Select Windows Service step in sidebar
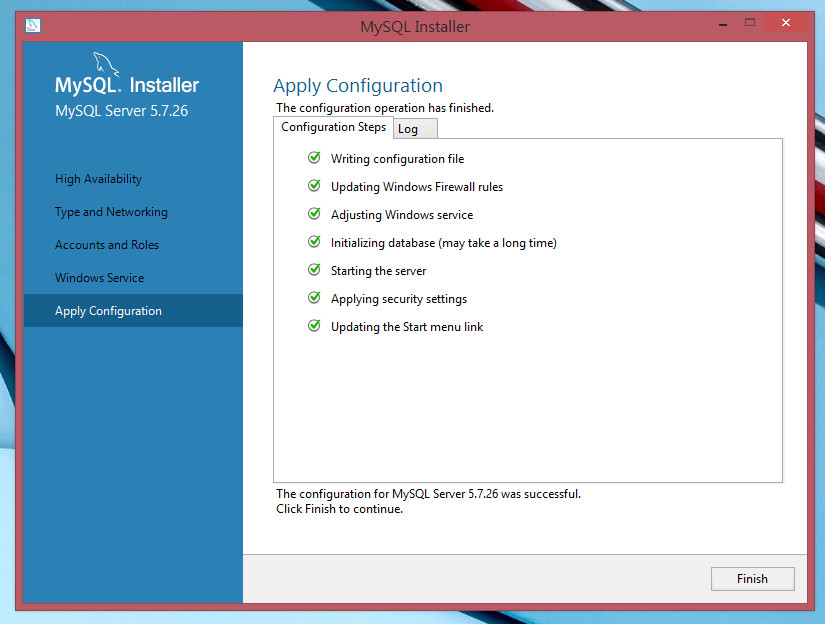 point(99,278)
